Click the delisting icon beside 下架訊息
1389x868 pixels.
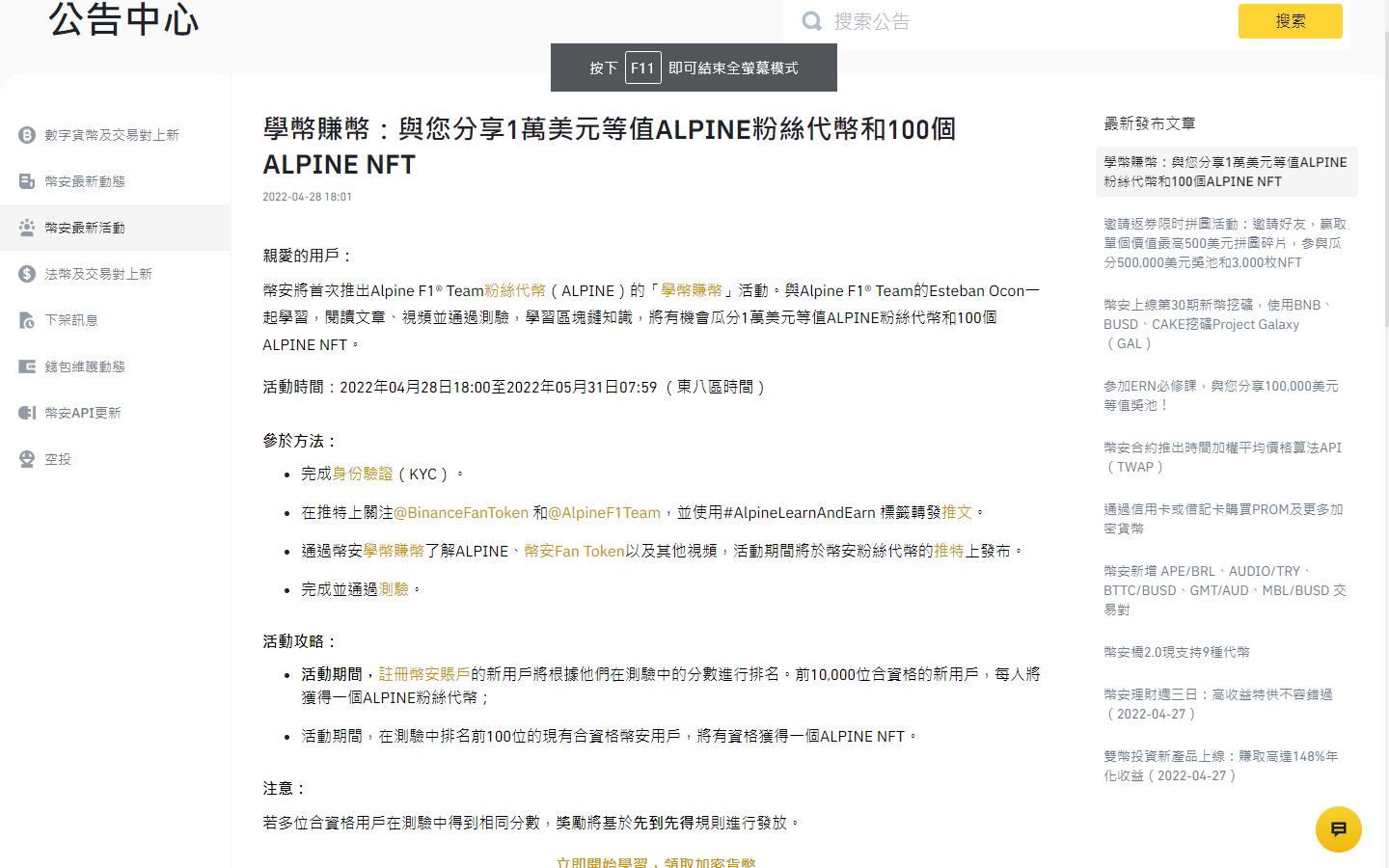pos(27,320)
